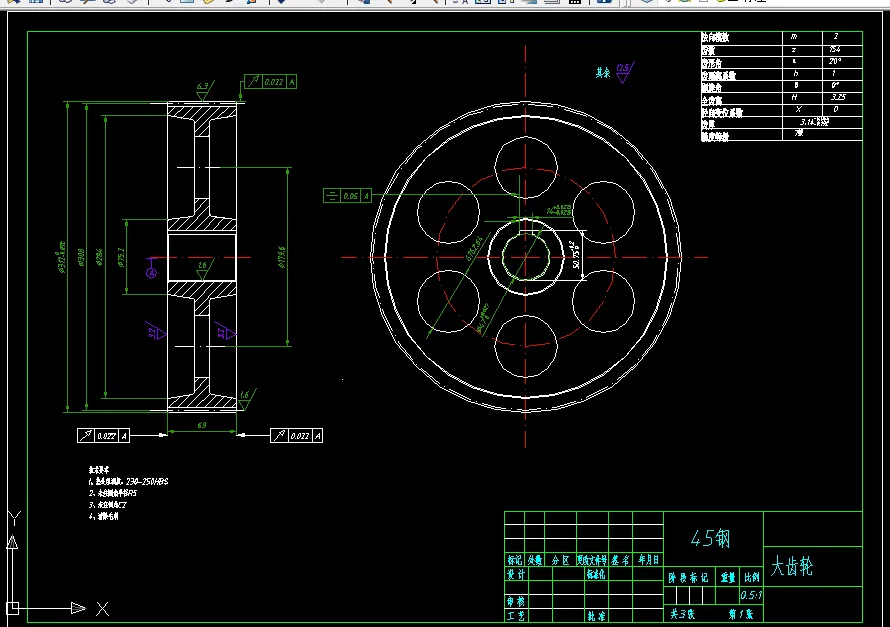Select the bottom-left 0.022 A runout tolerance frame
890x627 pixels.
103,436
